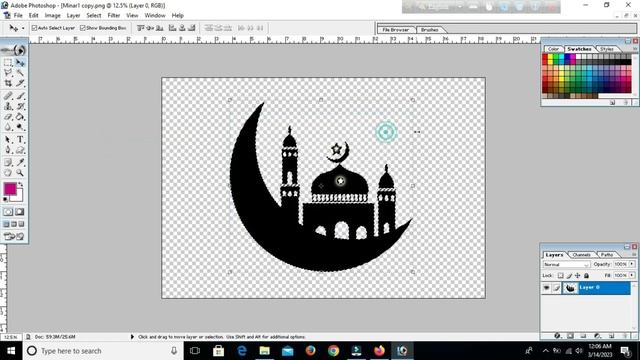The width and height of the screenshot is (640, 360).
Task: Open the Brushes tab
Action: click(429, 30)
